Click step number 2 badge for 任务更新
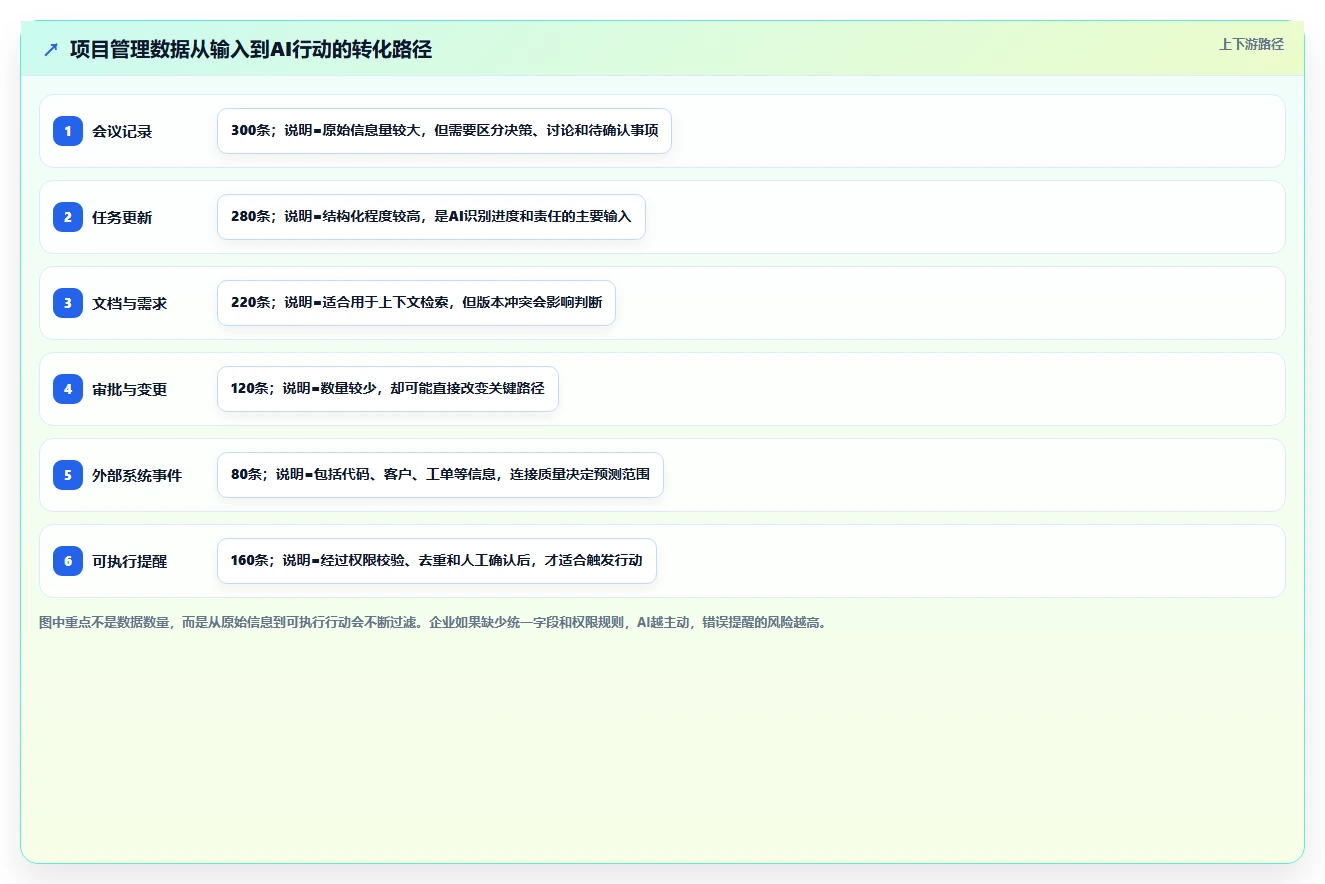The height and width of the screenshot is (884, 1325). coord(68,217)
